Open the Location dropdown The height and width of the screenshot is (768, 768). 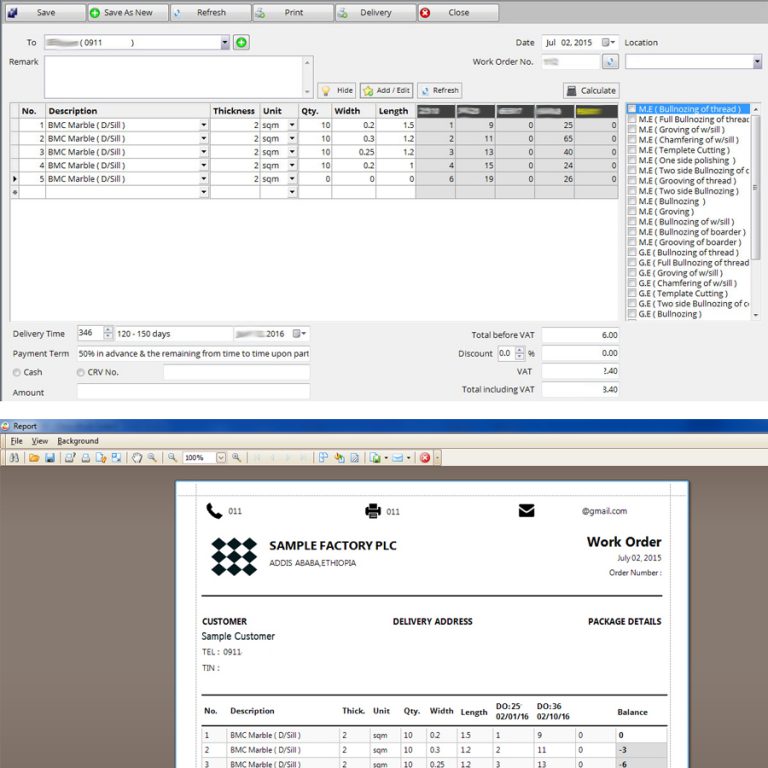tap(757, 62)
